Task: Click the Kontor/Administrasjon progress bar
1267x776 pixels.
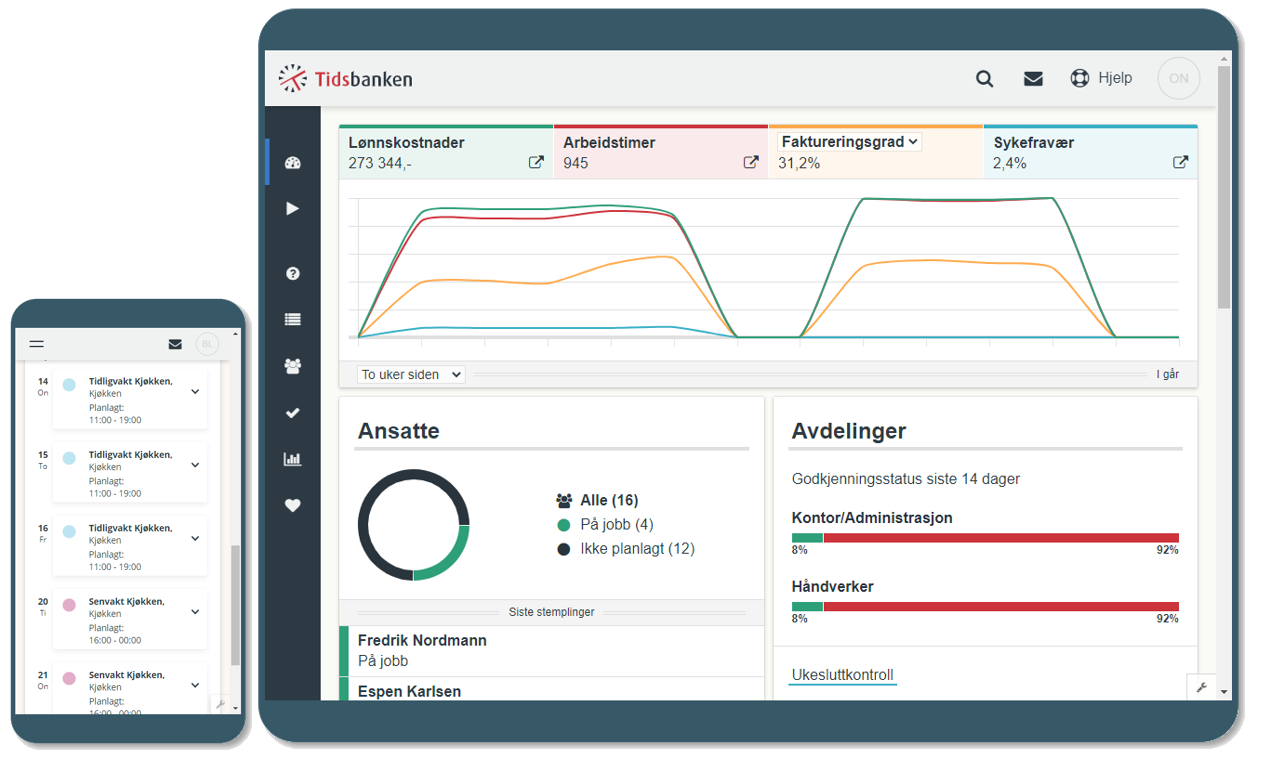Action: coord(985,538)
